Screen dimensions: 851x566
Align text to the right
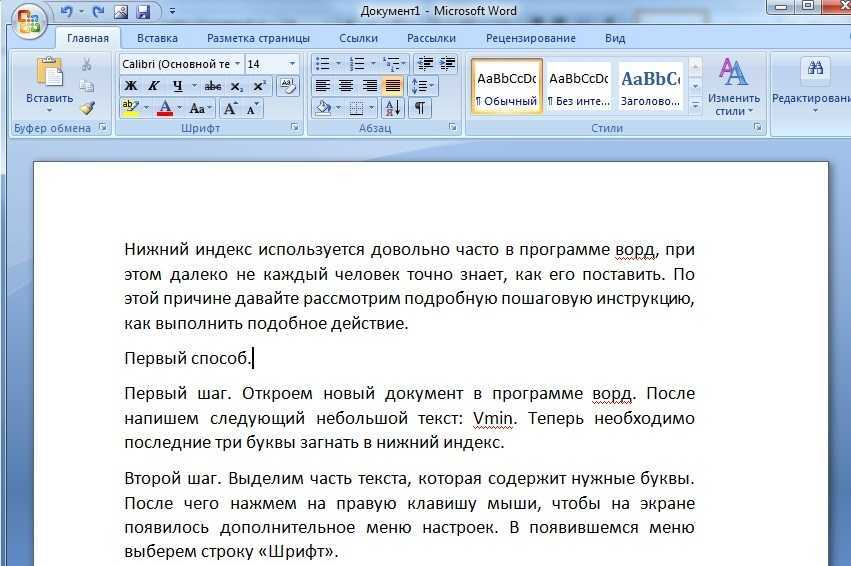(x=369, y=86)
